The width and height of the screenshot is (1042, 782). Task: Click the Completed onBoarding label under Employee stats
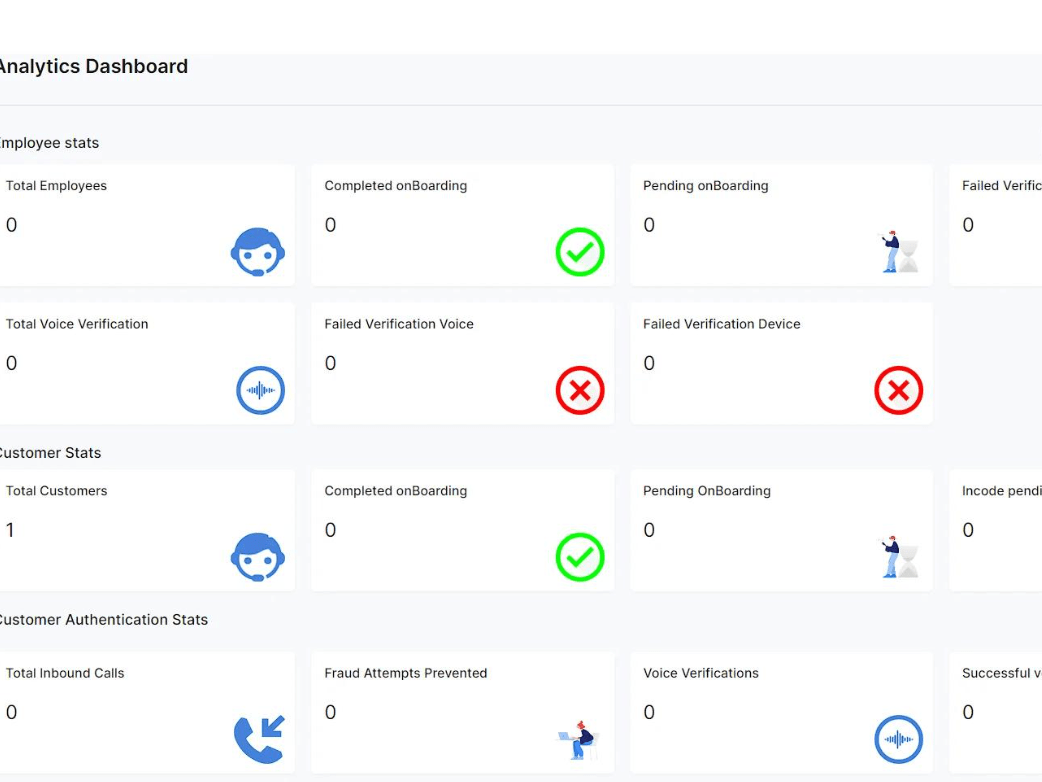coord(395,185)
